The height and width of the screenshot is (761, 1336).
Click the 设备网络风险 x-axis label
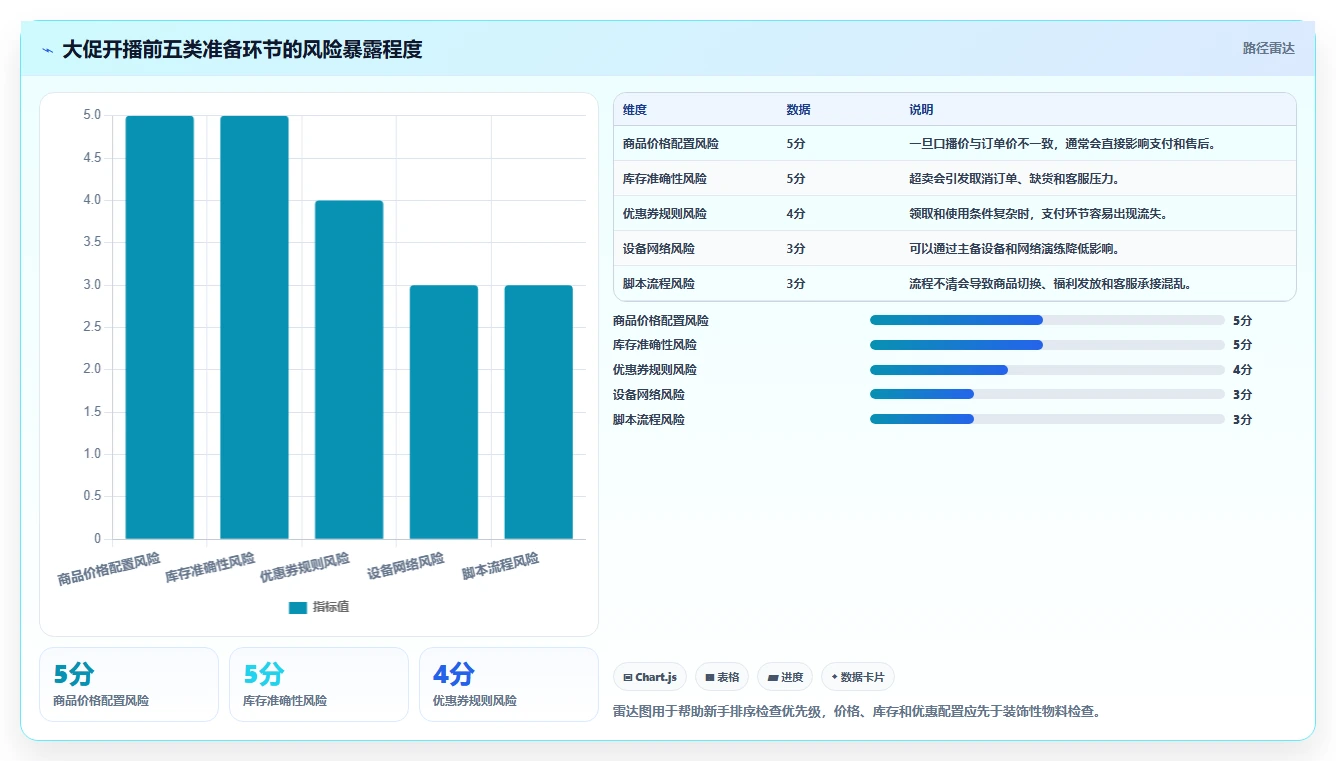tap(405, 566)
